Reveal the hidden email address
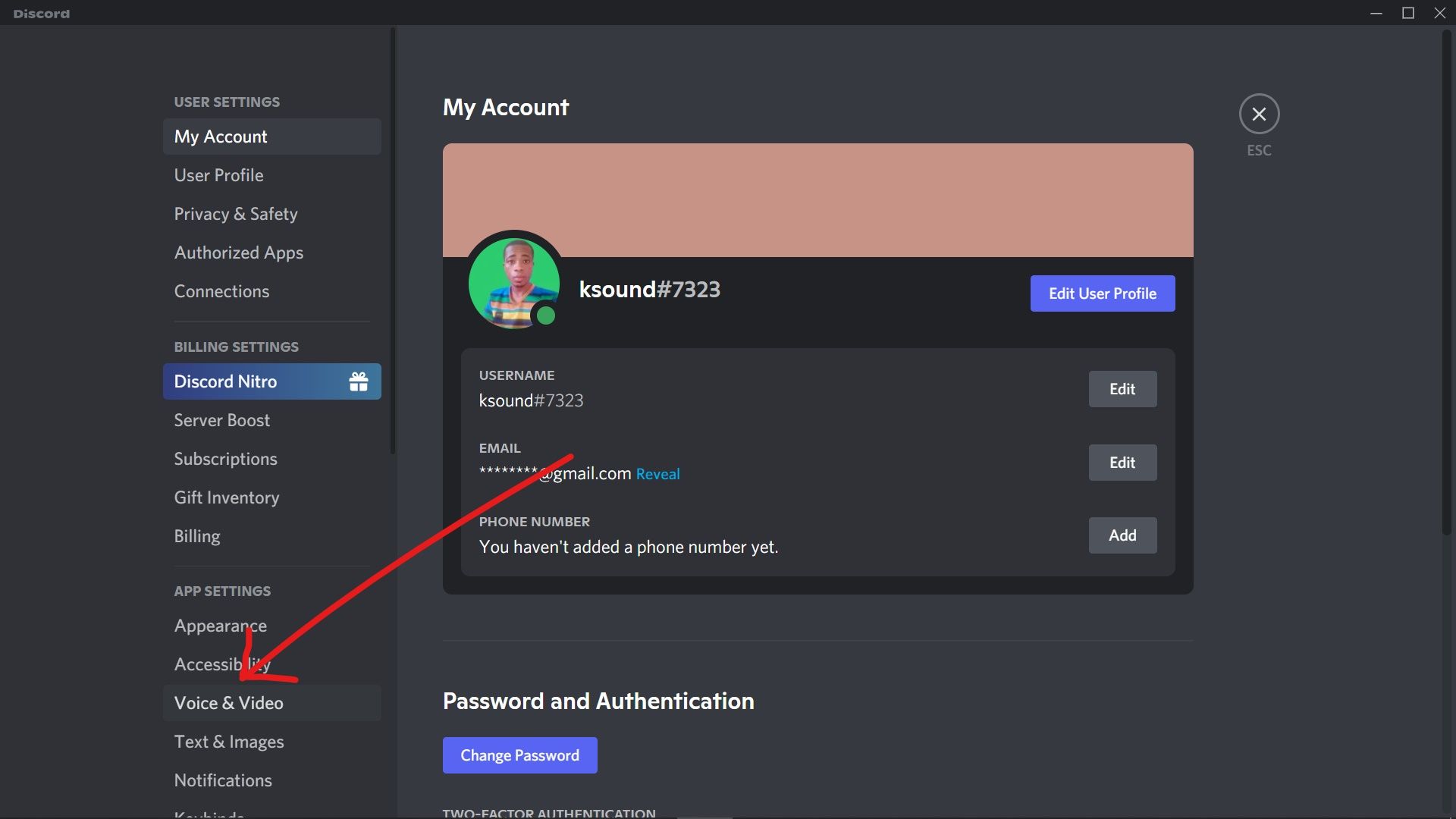1456x819 pixels. [x=657, y=474]
